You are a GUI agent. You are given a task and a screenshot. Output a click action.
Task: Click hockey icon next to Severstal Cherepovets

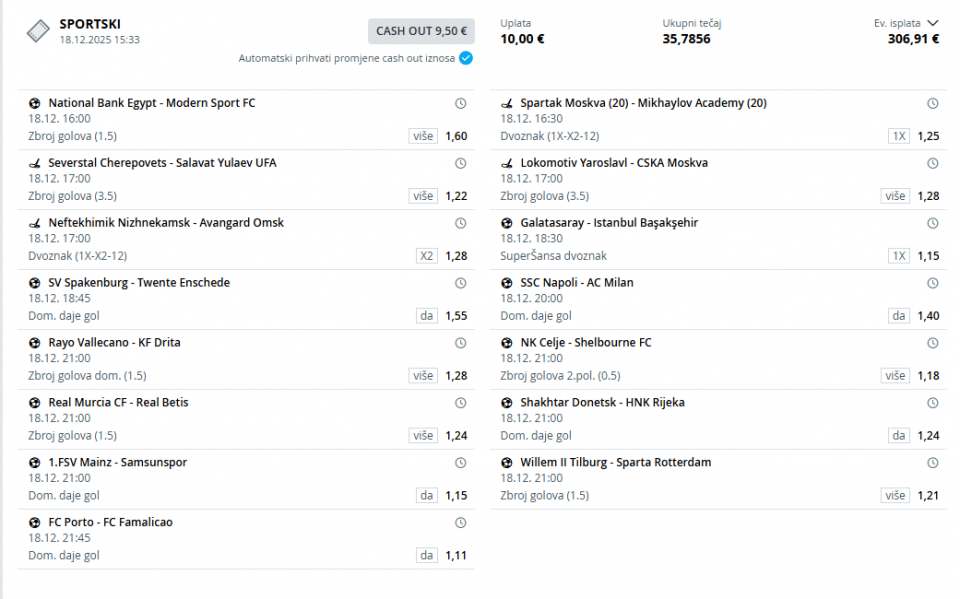[x=34, y=163]
